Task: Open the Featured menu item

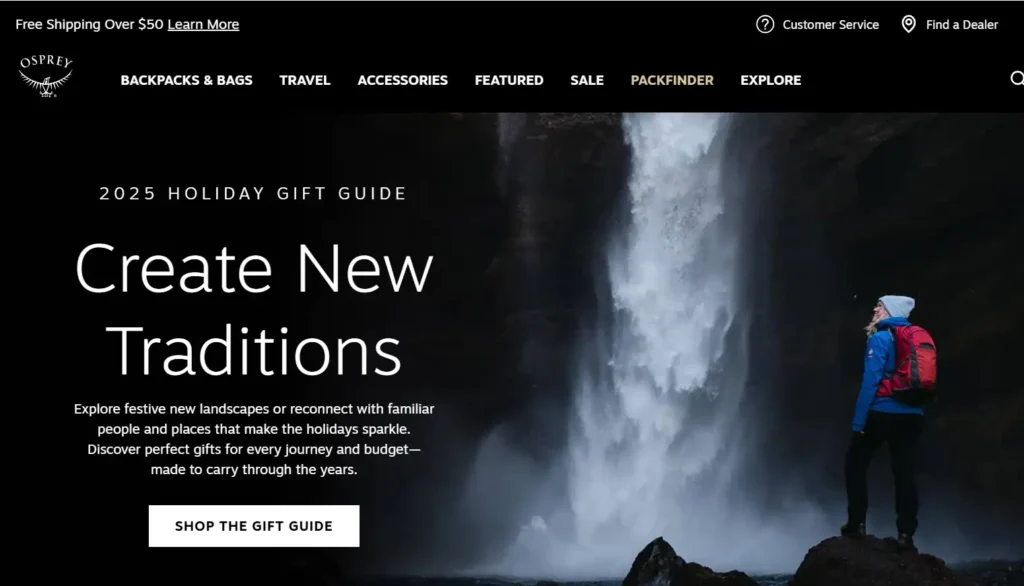Action: pos(509,80)
